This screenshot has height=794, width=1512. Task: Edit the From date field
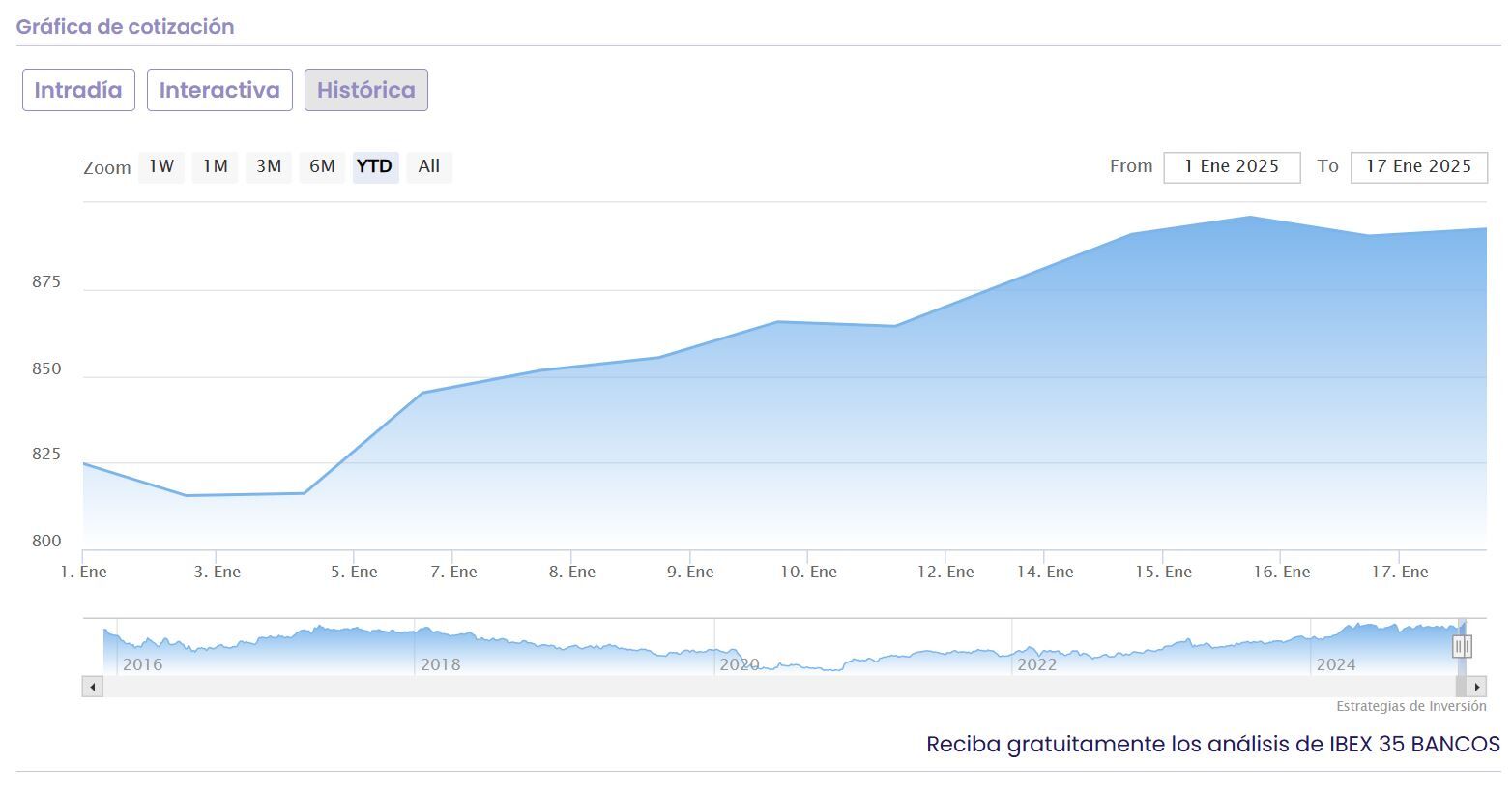[1232, 167]
